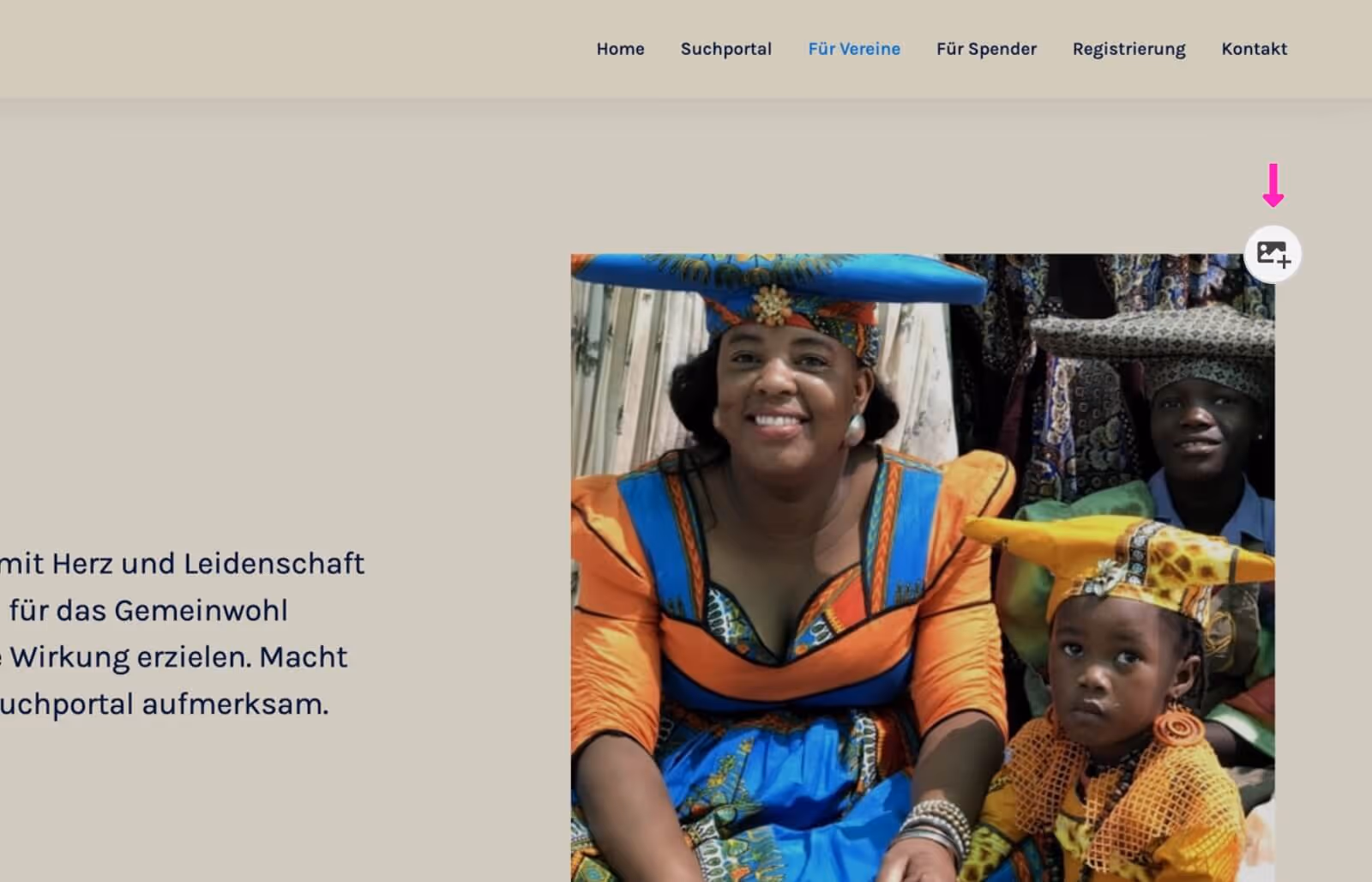The width and height of the screenshot is (1372, 882).
Task: Click the woman's beaded bracelets
Action: click(x=935, y=830)
